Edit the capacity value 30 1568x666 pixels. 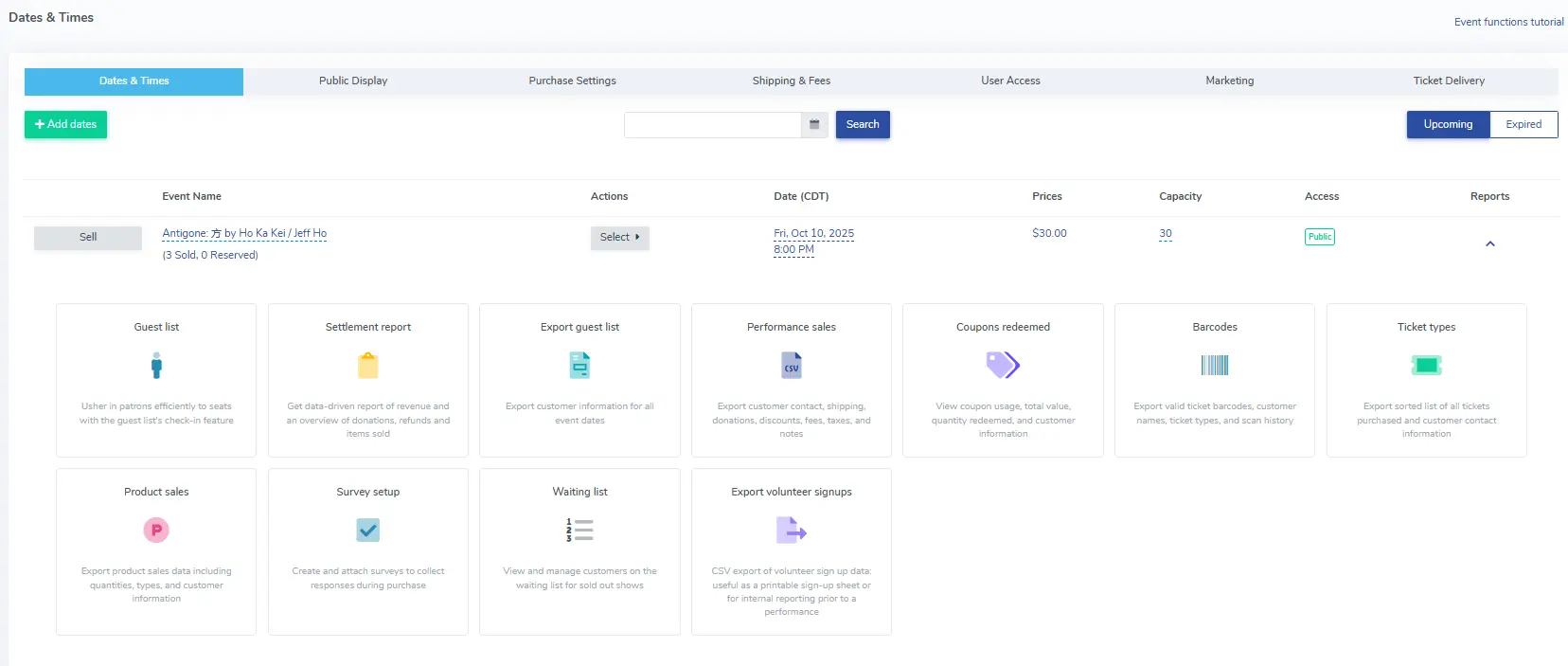(x=1166, y=233)
